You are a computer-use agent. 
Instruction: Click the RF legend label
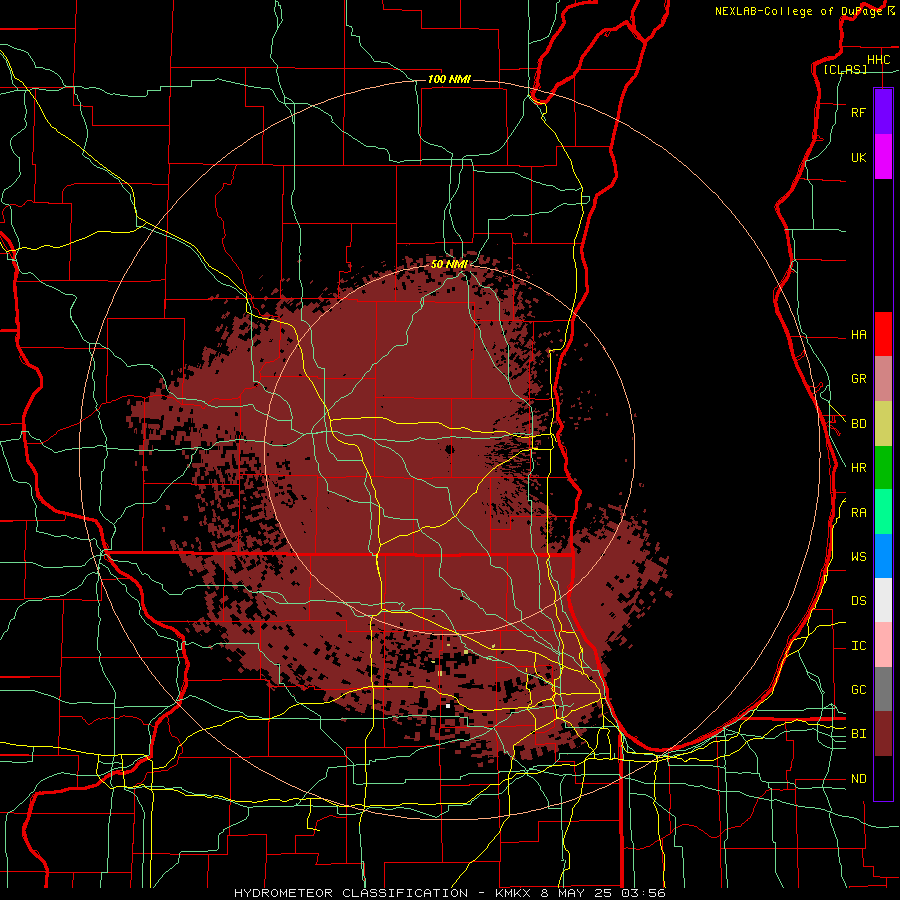tap(858, 112)
